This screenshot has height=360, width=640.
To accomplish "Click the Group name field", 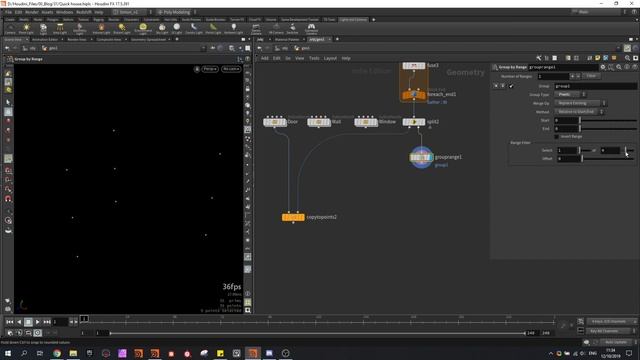I will 595,86.
